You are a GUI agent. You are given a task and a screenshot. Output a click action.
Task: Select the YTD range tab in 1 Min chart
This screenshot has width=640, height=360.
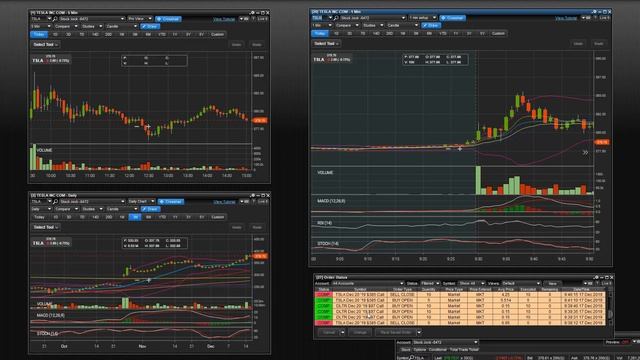click(x=442, y=33)
